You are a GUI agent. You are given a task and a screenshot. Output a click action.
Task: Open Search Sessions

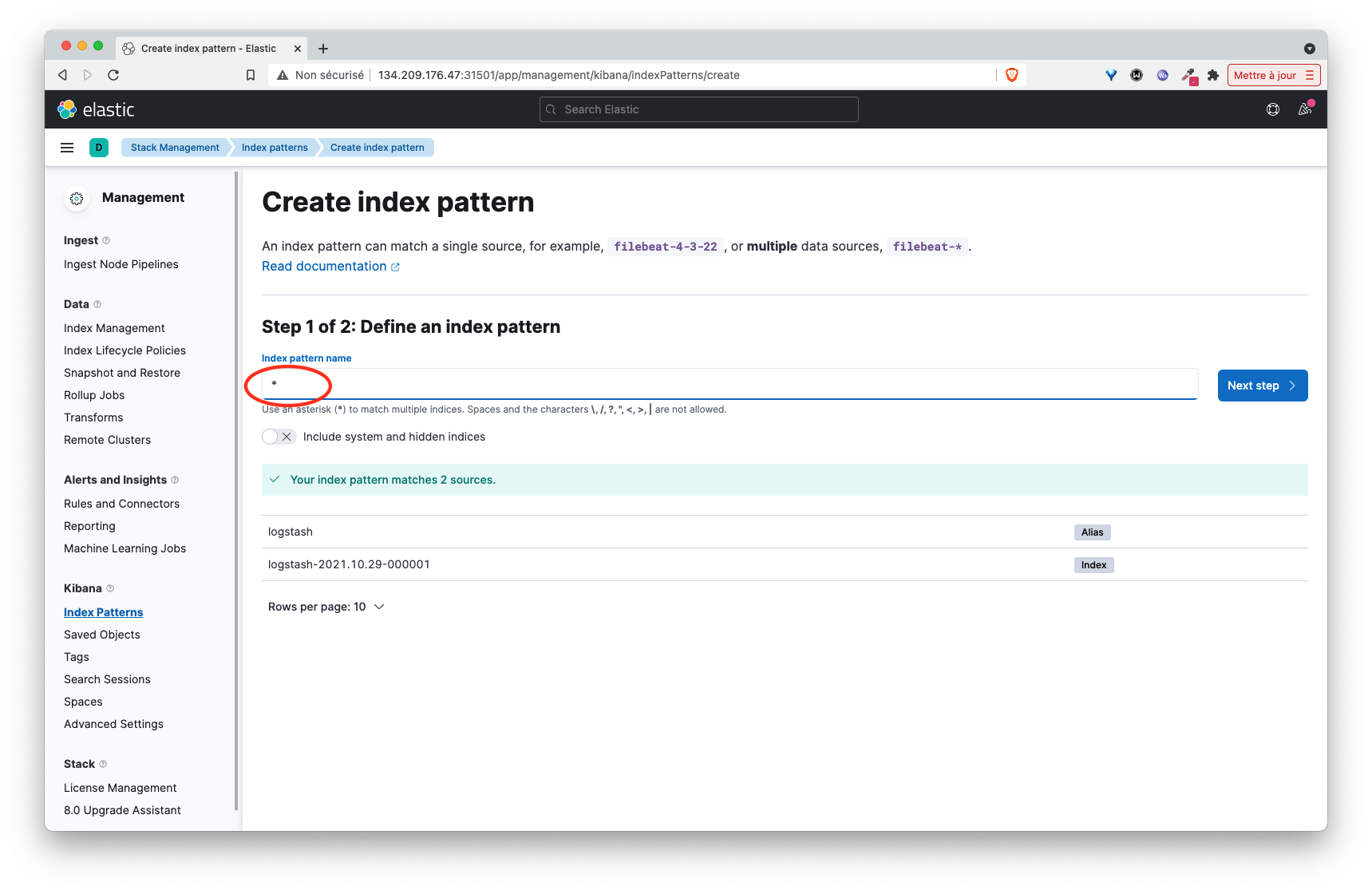click(x=107, y=679)
